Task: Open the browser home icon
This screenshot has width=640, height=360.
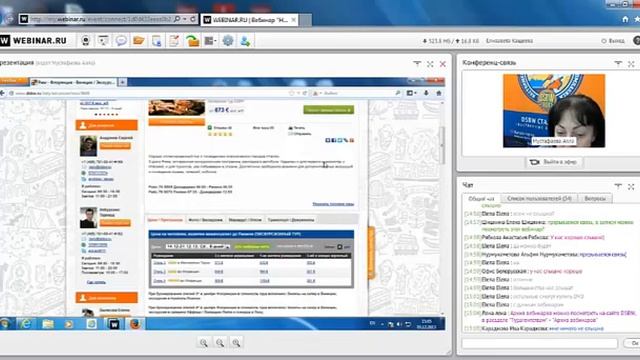Action: click(625, 19)
